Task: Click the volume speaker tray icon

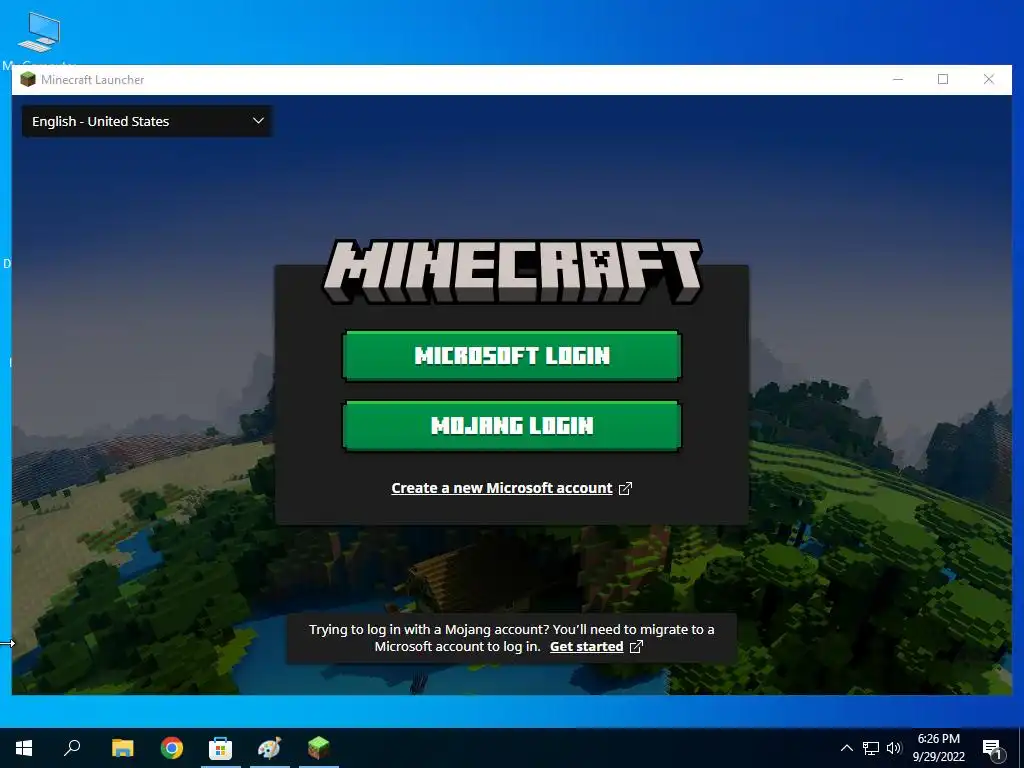Action: coord(894,748)
